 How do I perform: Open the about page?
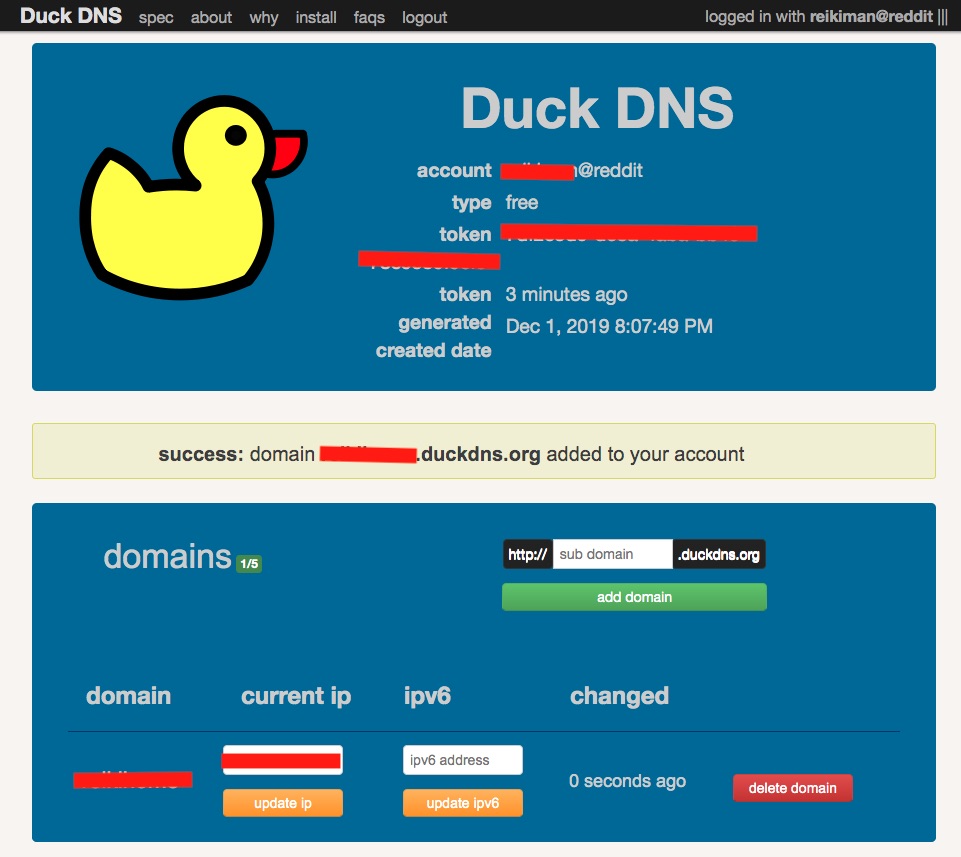pos(211,18)
